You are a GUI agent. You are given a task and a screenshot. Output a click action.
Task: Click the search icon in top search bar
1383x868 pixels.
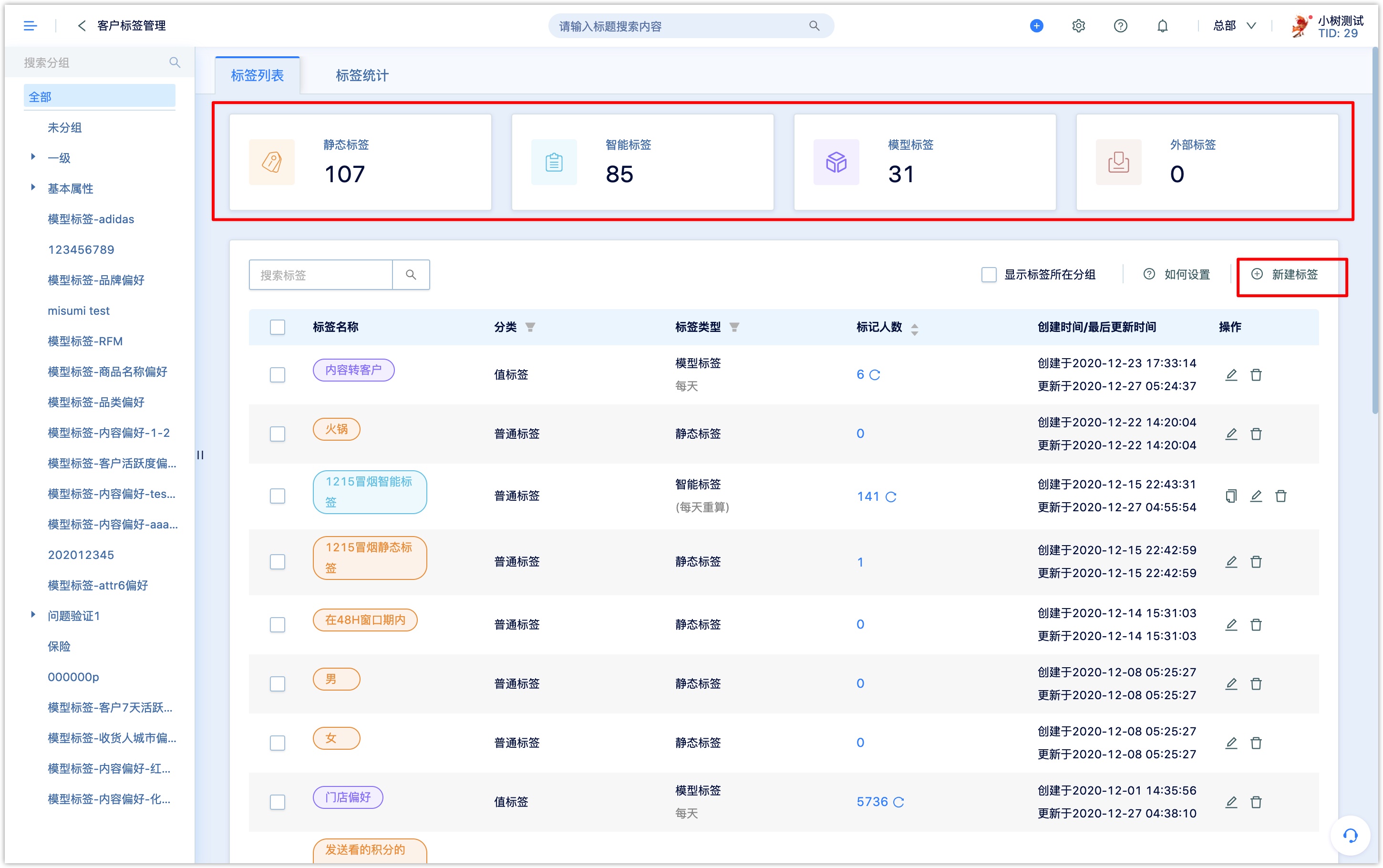click(x=814, y=26)
